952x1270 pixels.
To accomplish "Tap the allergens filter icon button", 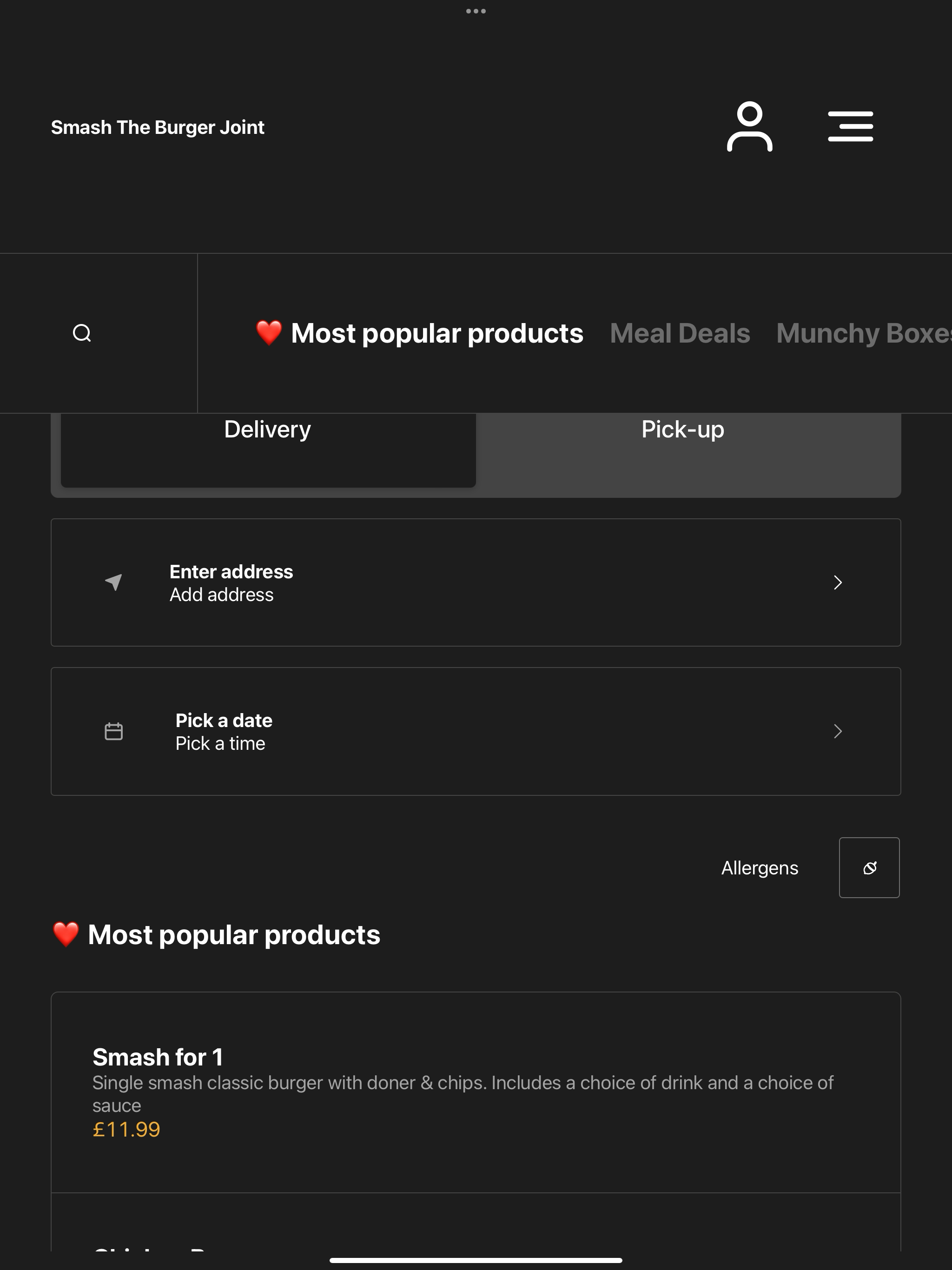I will point(869,867).
